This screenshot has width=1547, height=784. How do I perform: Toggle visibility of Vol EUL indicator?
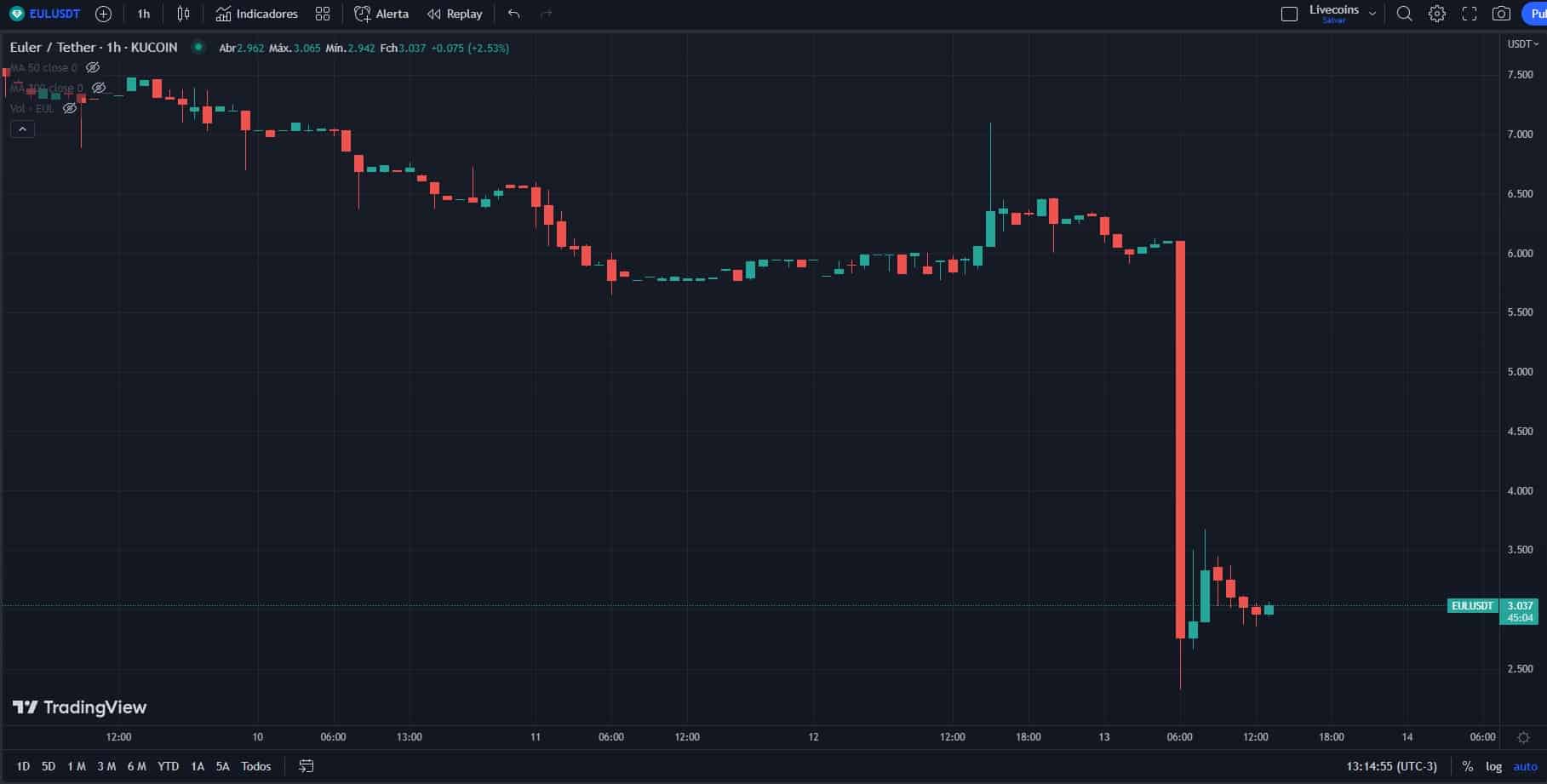(x=70, y=108)
